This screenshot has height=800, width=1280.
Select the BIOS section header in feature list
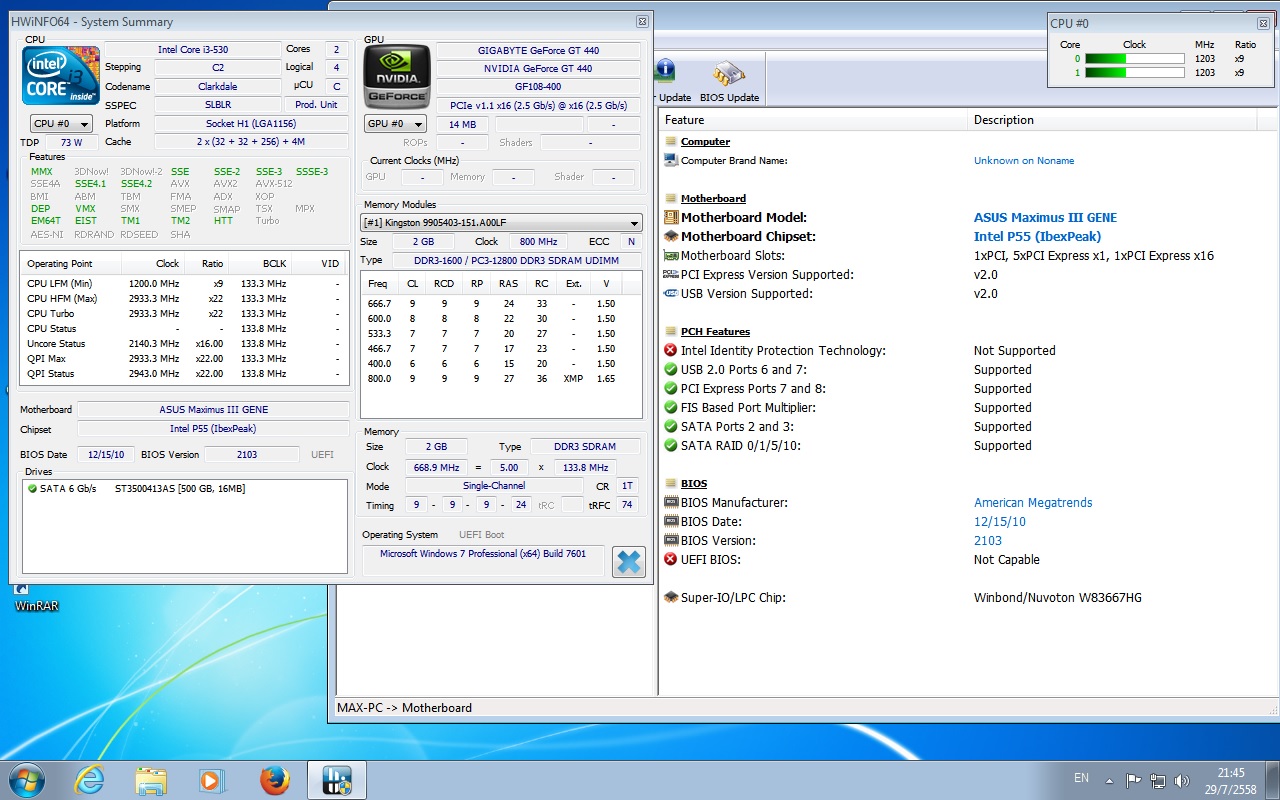pos(694,484)
